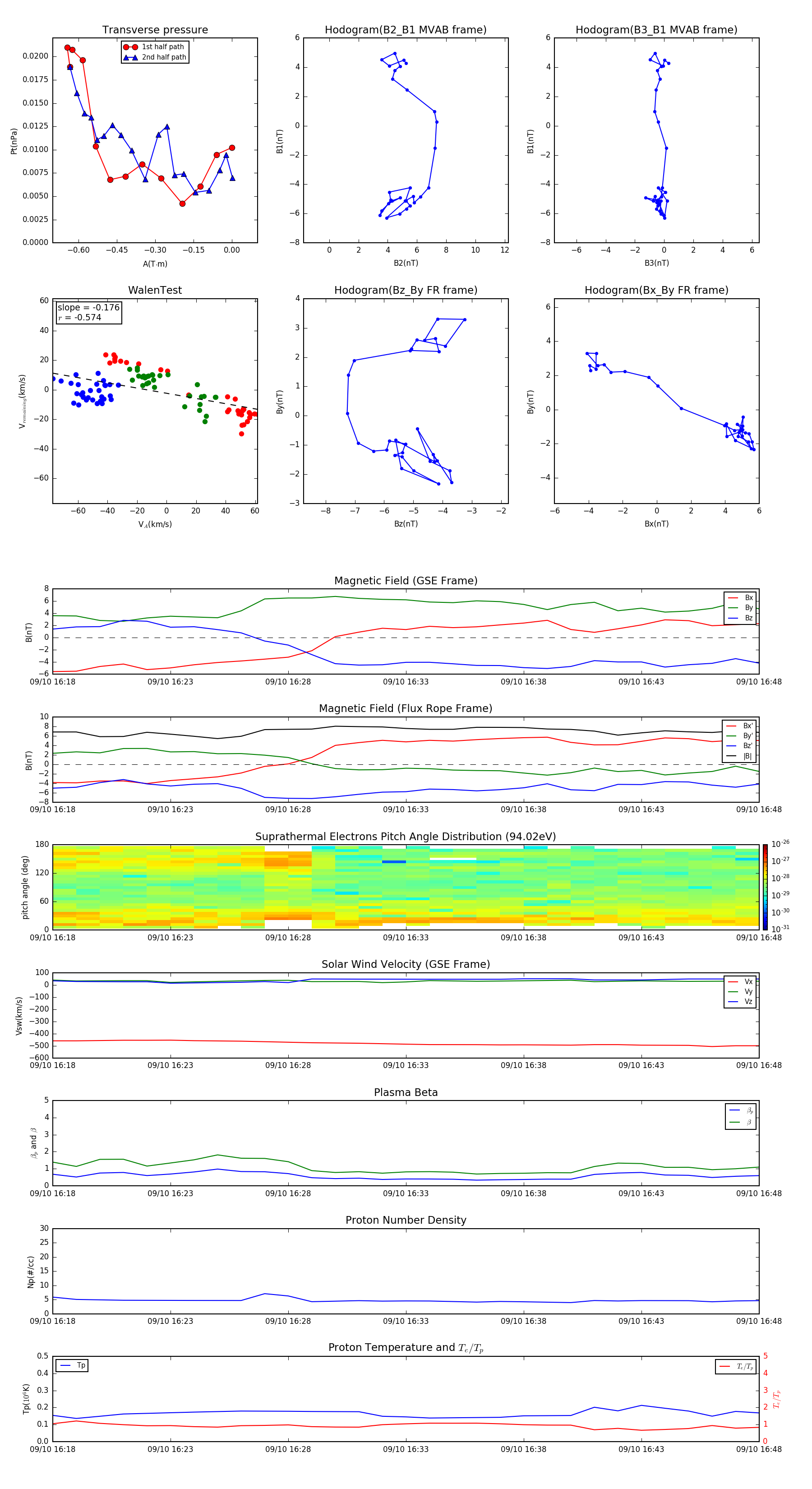Screen dimensions: 812x1489
Task: Click the 'Hodogram(B3_B1 MVAB frame)' title
Action: click(x=656, y=29)
